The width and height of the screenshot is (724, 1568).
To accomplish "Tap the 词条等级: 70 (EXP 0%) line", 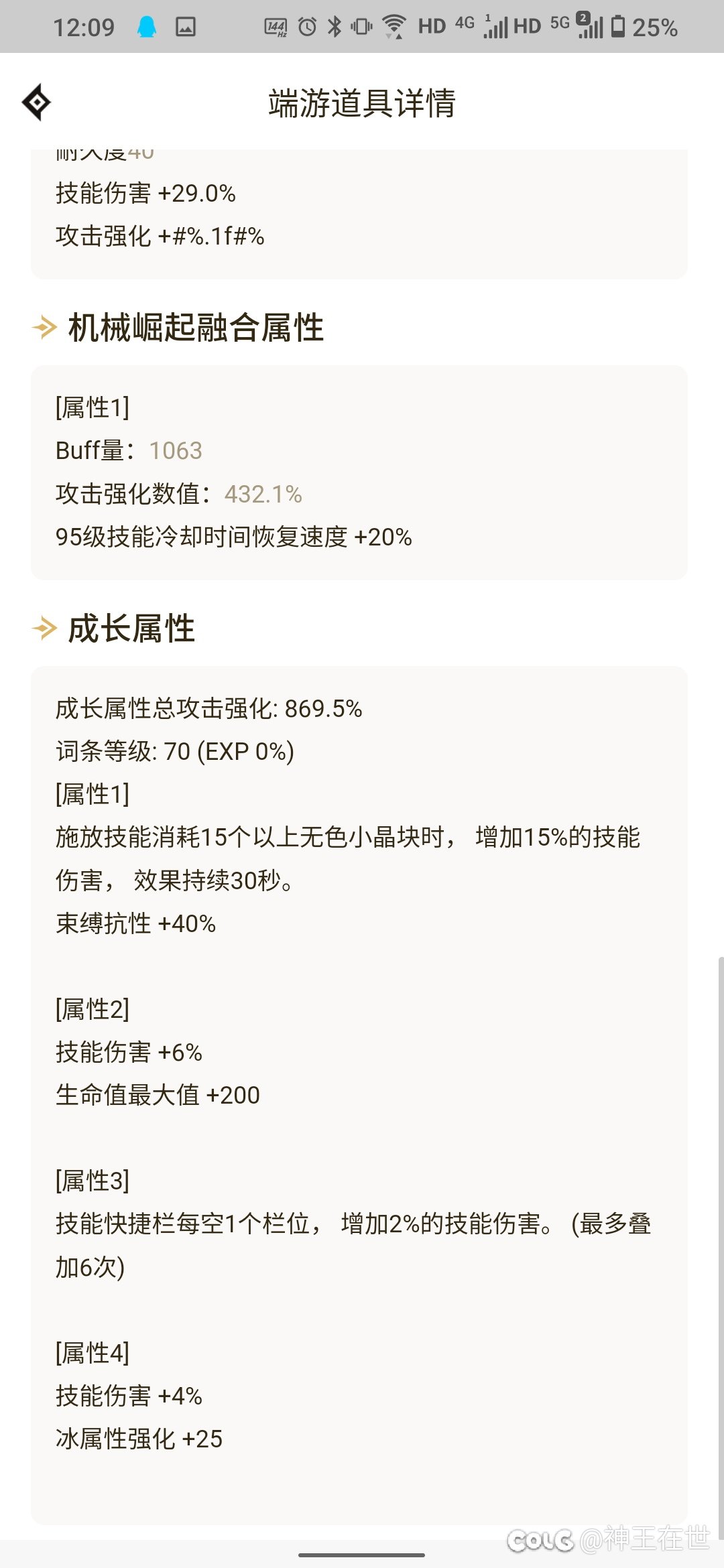I will 175,752.
